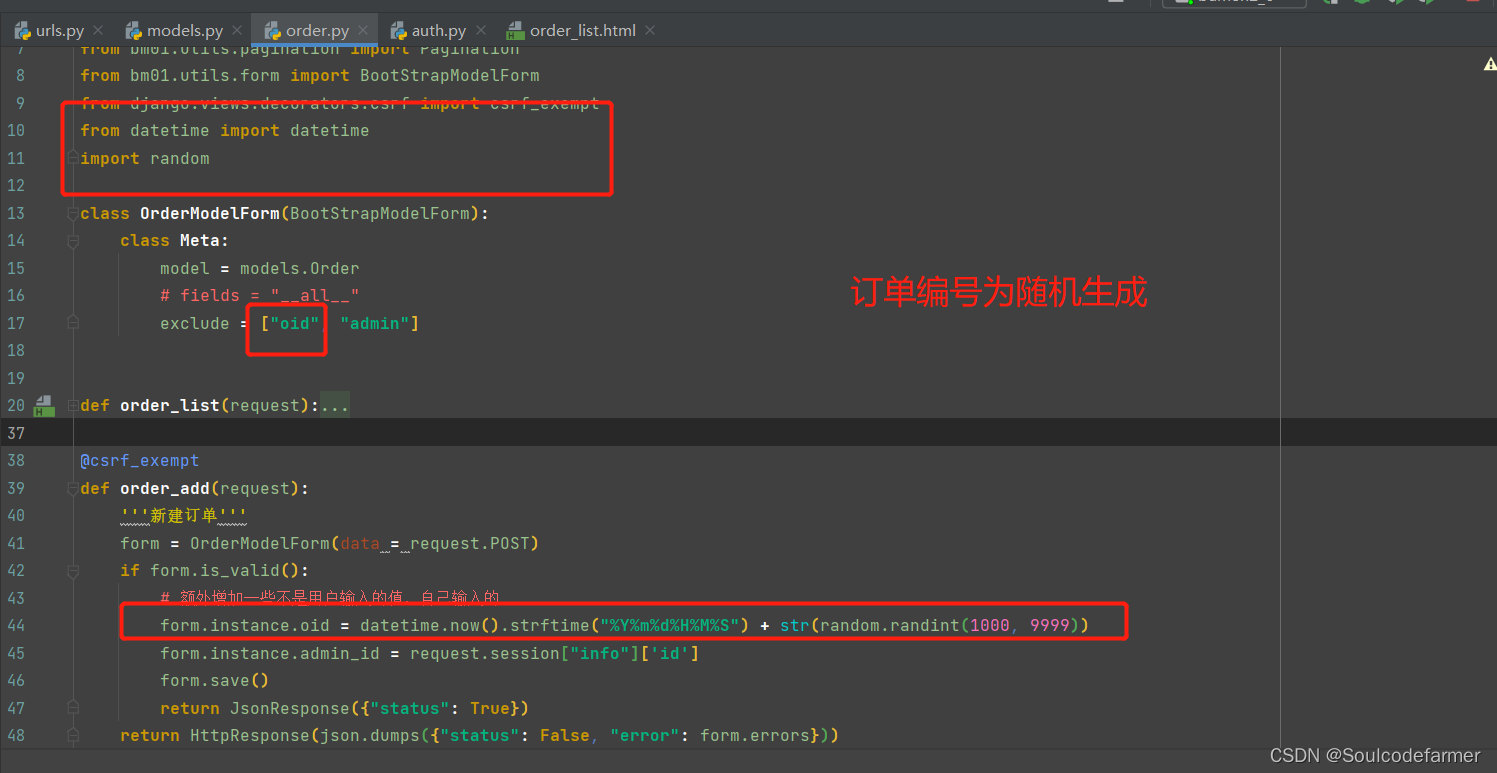Click 'return JsonResponse({"status": True})' line

pyautogui.click(x=345, y=708)
